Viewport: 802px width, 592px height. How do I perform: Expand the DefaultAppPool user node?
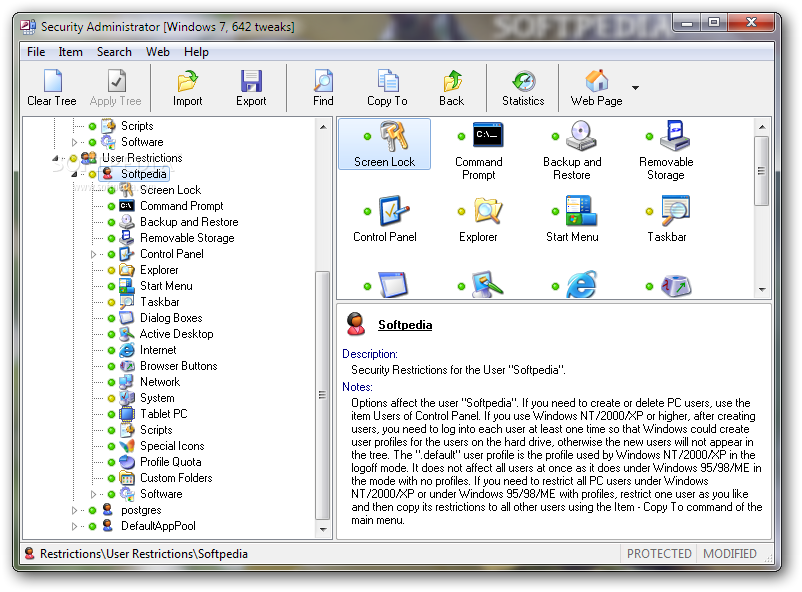(x=74, y=526)
